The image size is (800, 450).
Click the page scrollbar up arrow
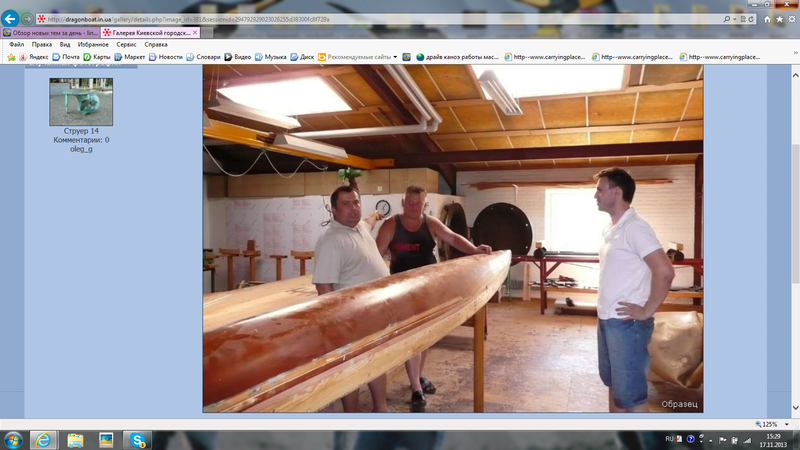795,75
